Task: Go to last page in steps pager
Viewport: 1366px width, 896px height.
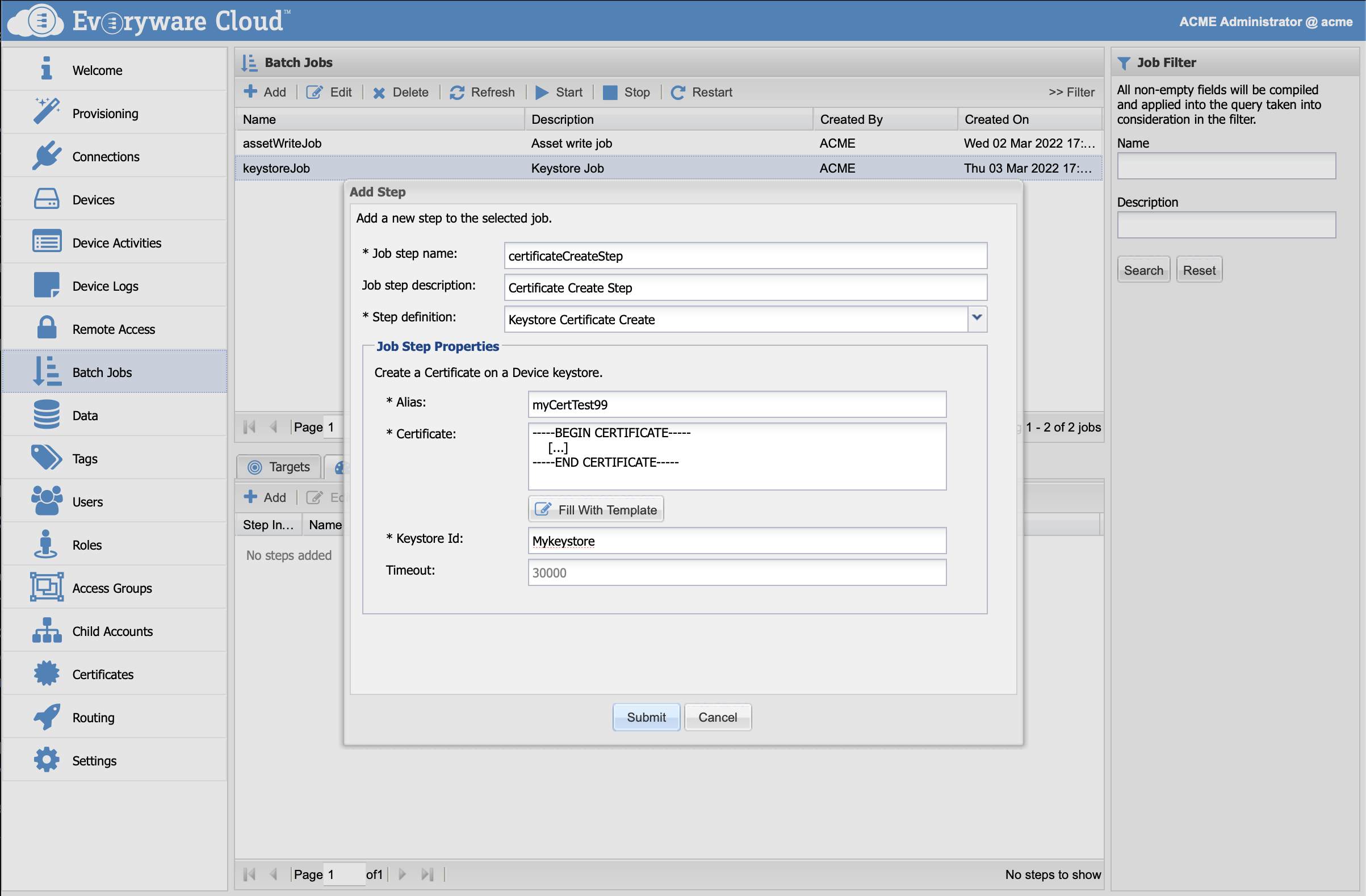Action: coord(427,874)
